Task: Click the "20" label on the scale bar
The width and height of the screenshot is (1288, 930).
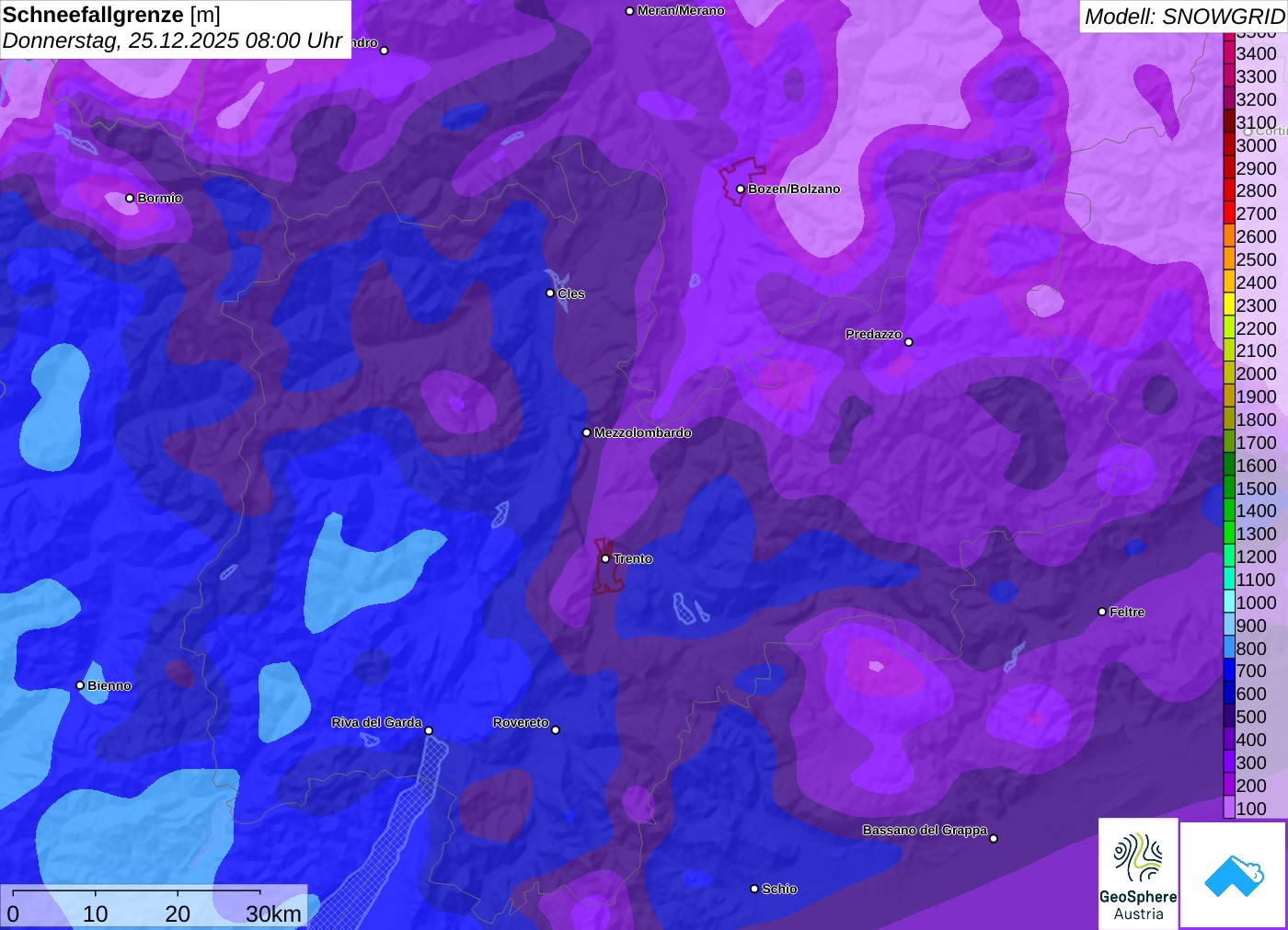Action: tap(178, 913)
